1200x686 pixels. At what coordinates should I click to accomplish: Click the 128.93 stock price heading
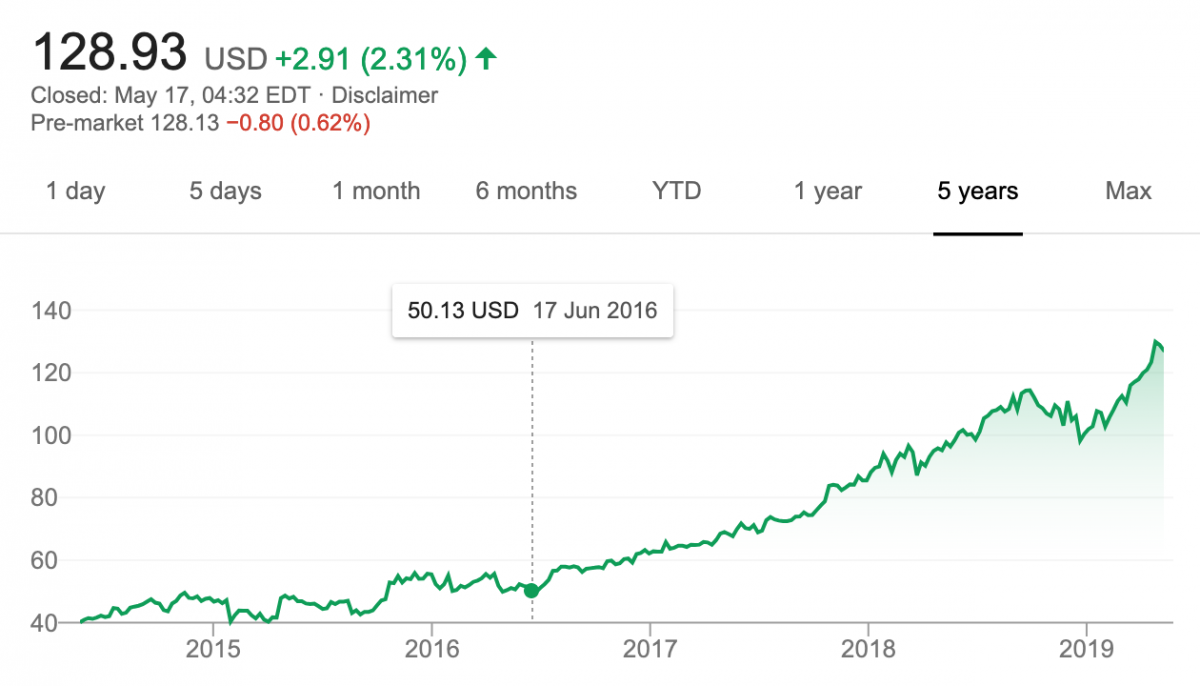110,53
